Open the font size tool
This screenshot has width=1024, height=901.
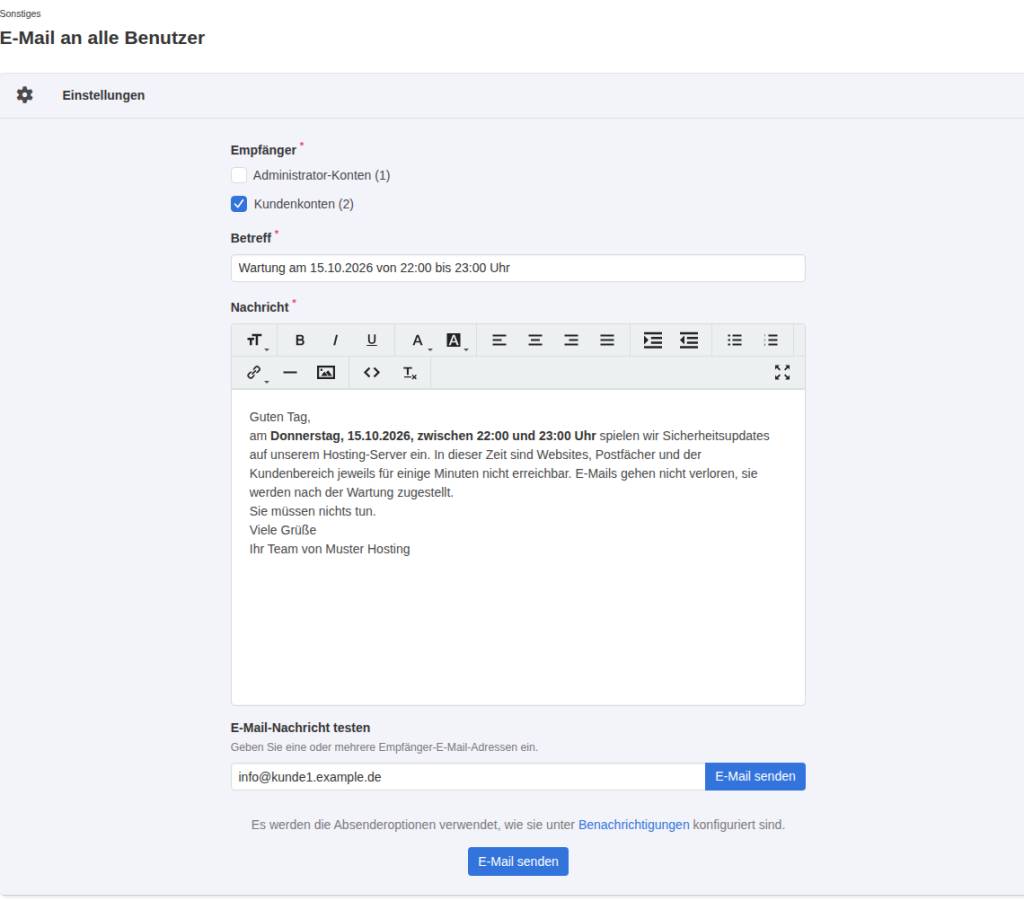(x=255, y=340)
